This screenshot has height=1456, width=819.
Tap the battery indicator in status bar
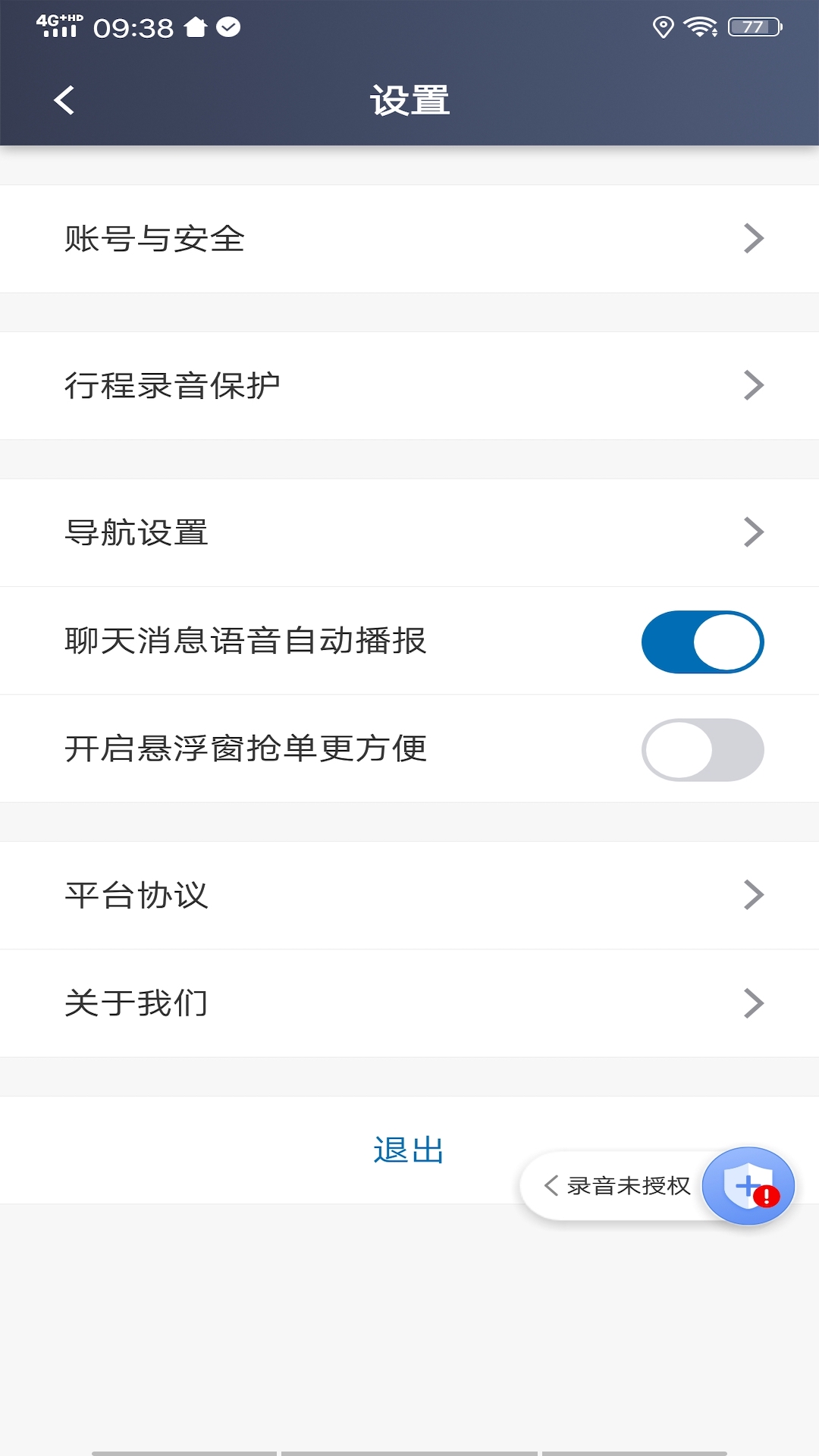(755, 28)
